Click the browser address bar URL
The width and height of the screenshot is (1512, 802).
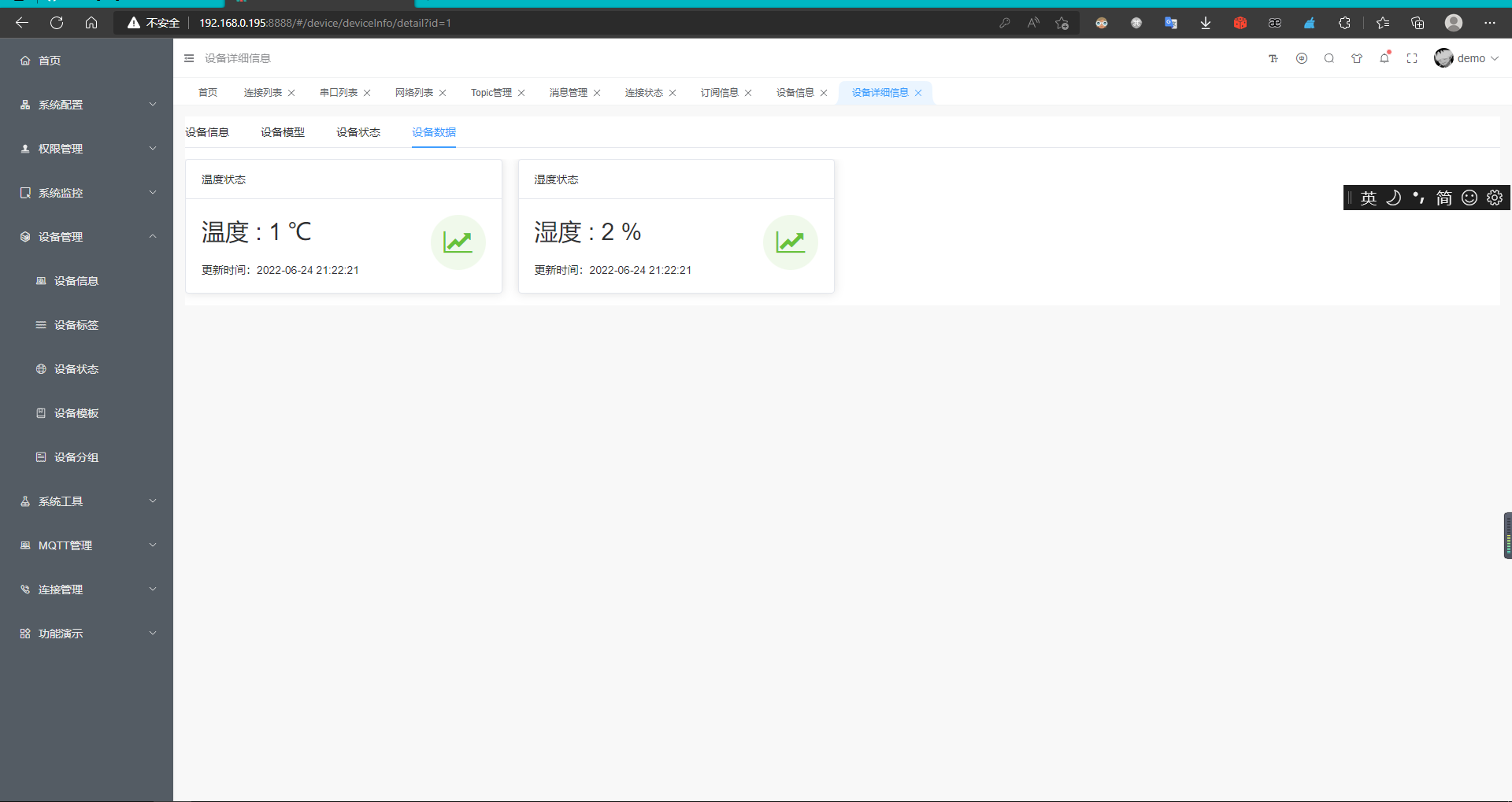coord(325,23)
